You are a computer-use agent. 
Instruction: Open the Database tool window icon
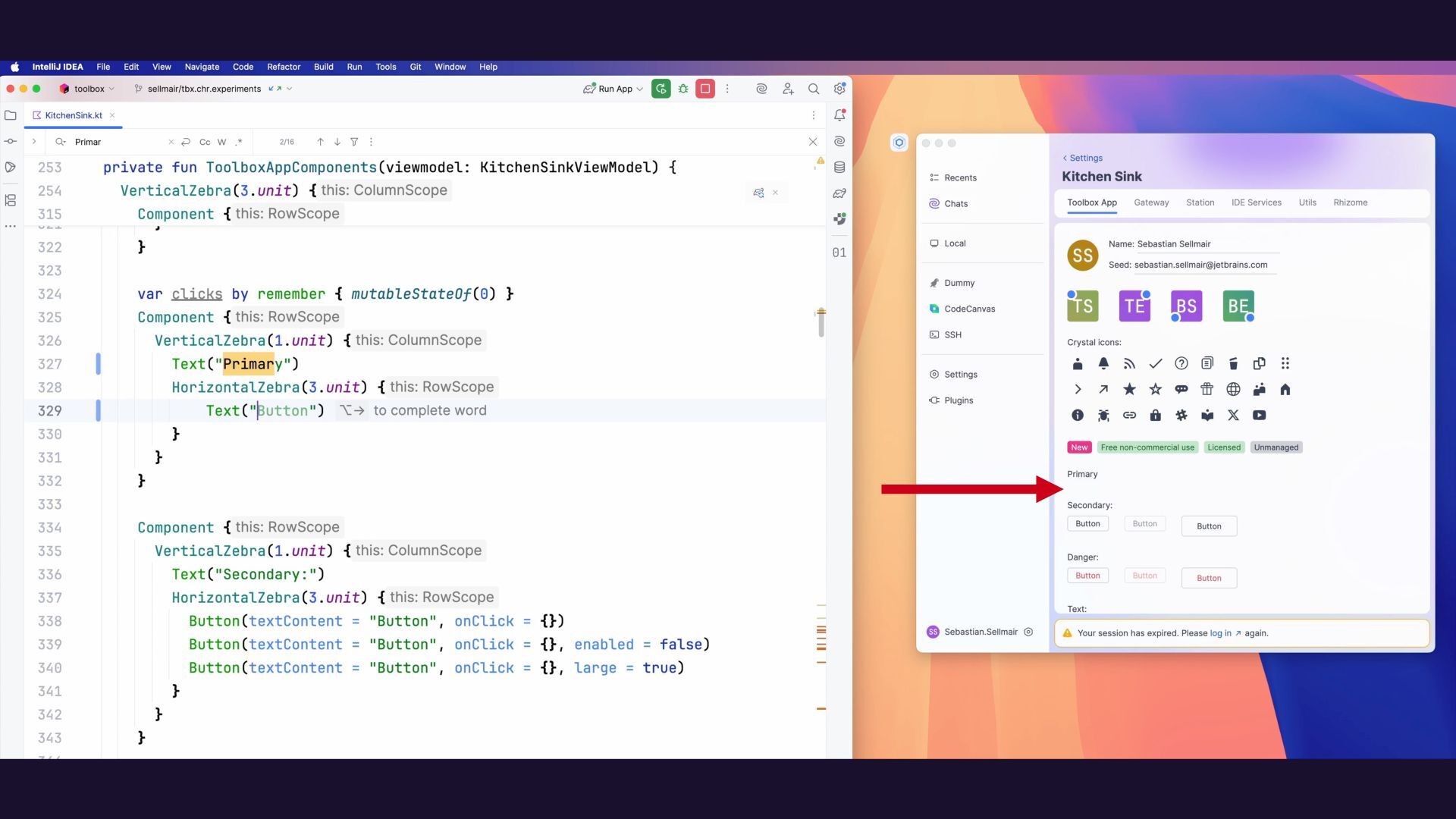[x=839, y=168]
